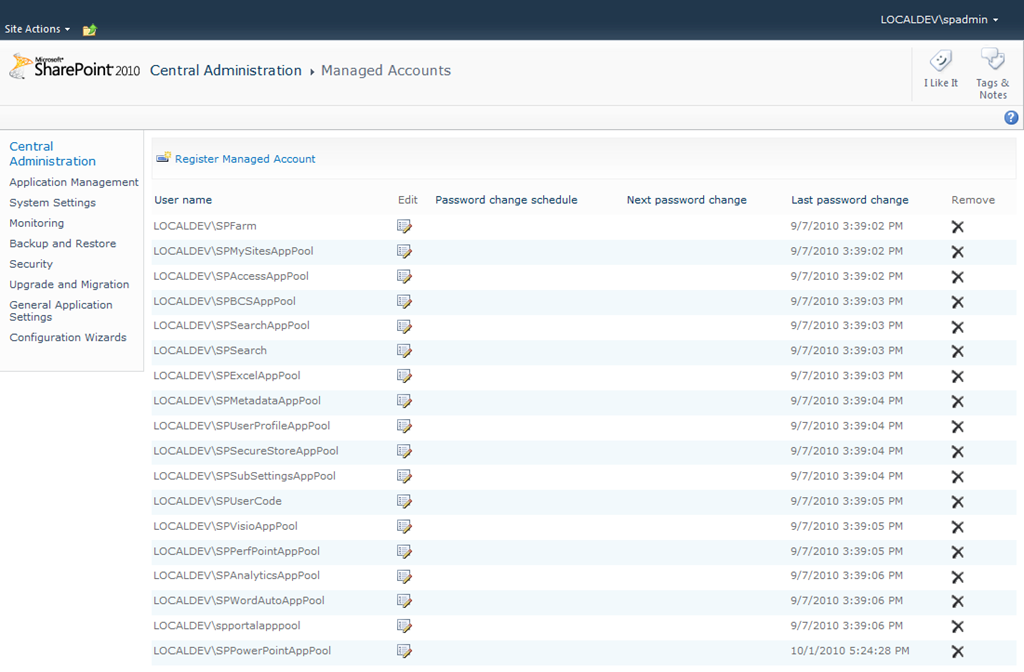This screenshot has height=672, width=1024.
Task: Edit the SPSecureStoreAppPool account
Action: click(404, 451)
